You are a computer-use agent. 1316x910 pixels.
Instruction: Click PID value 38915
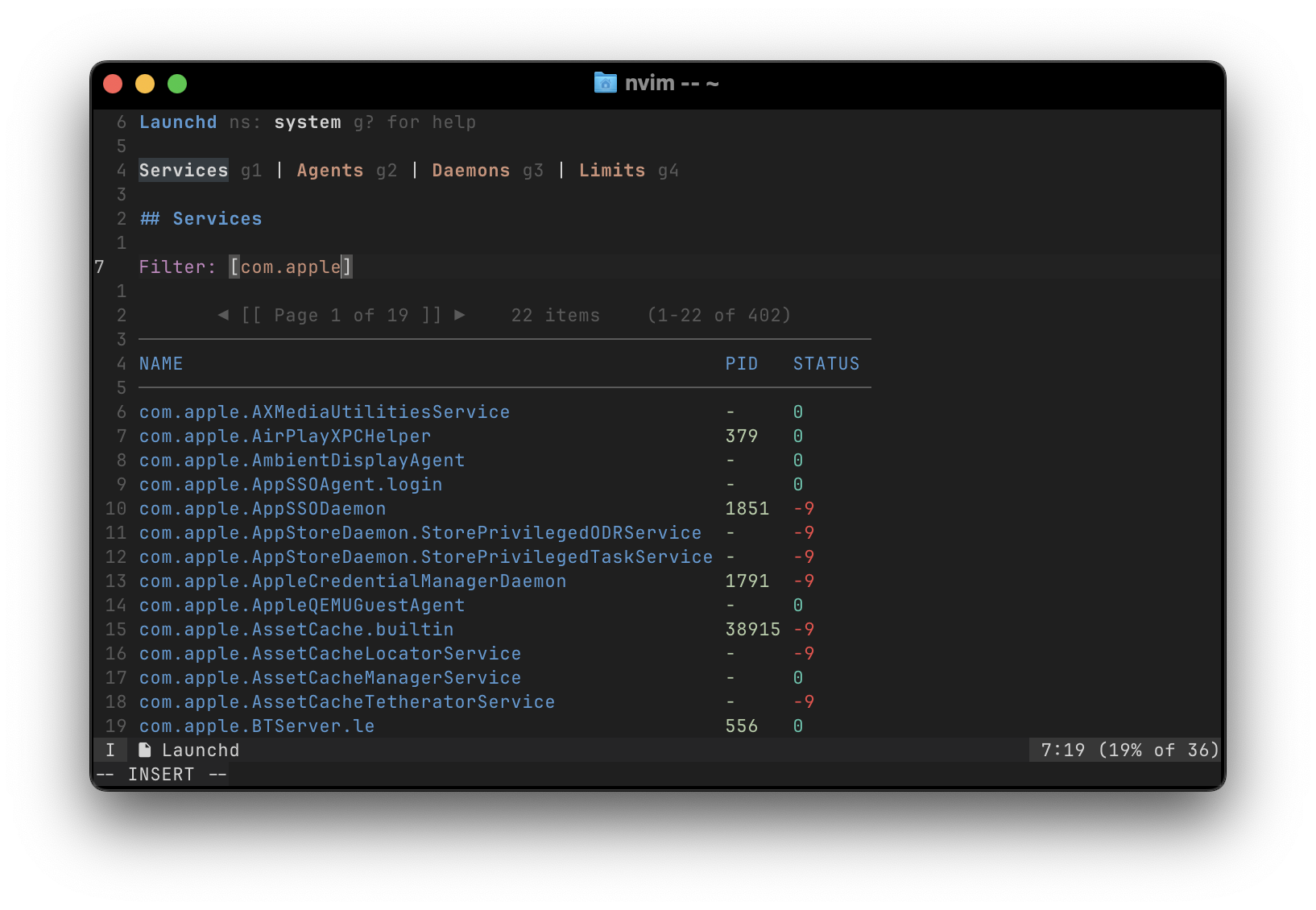[x=753, y=629]
